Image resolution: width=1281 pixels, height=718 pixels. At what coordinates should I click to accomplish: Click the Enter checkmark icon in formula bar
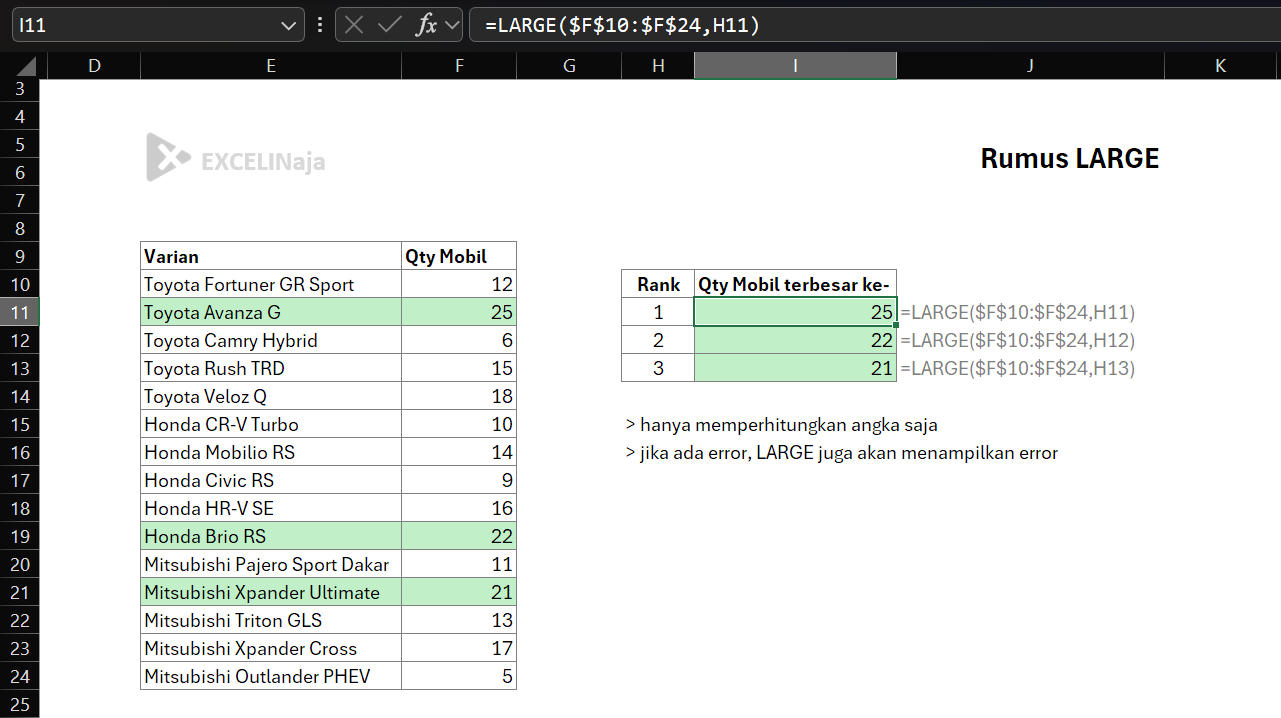(389, 25)
